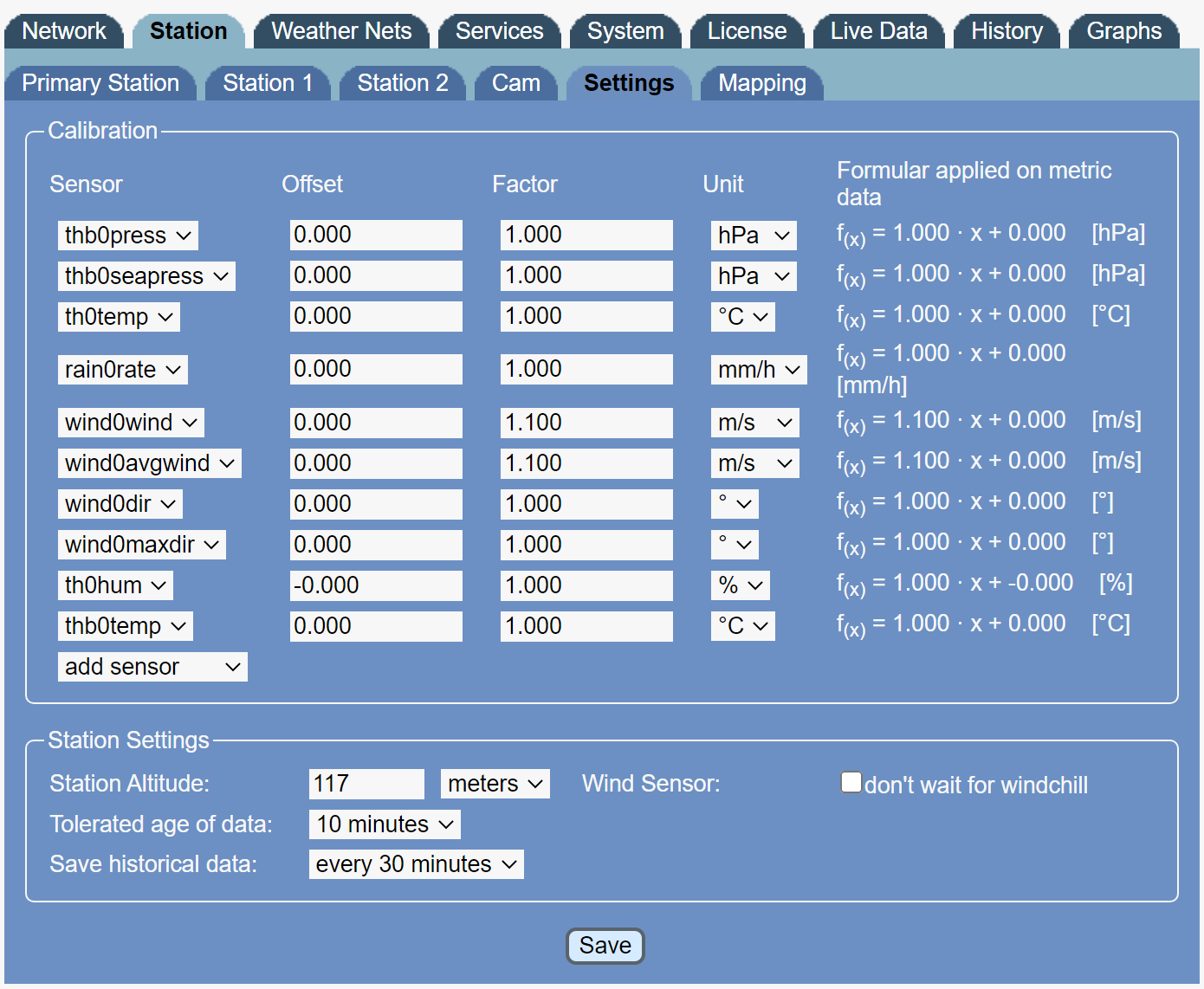The height and width of the screenshot is (989, 1204).
Task: Click the wind0wind Factor input field
Action: point(586,423)
